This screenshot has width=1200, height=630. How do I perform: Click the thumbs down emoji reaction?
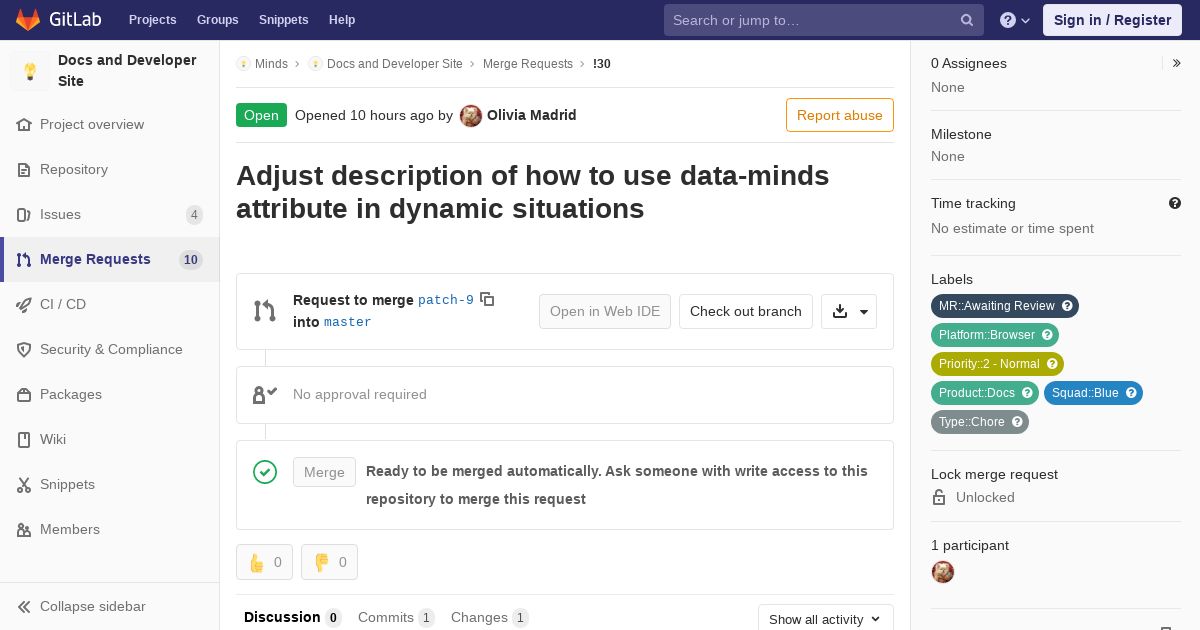(329, 562)
